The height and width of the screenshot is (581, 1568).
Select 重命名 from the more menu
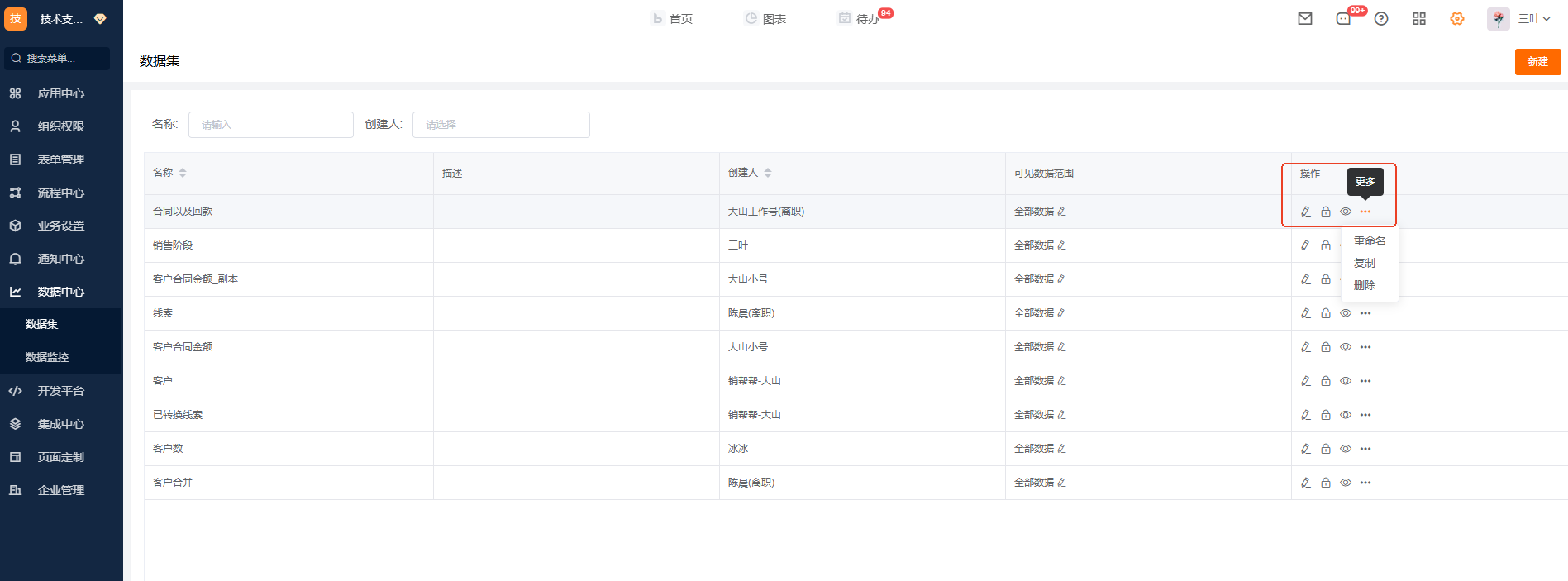1370,240
